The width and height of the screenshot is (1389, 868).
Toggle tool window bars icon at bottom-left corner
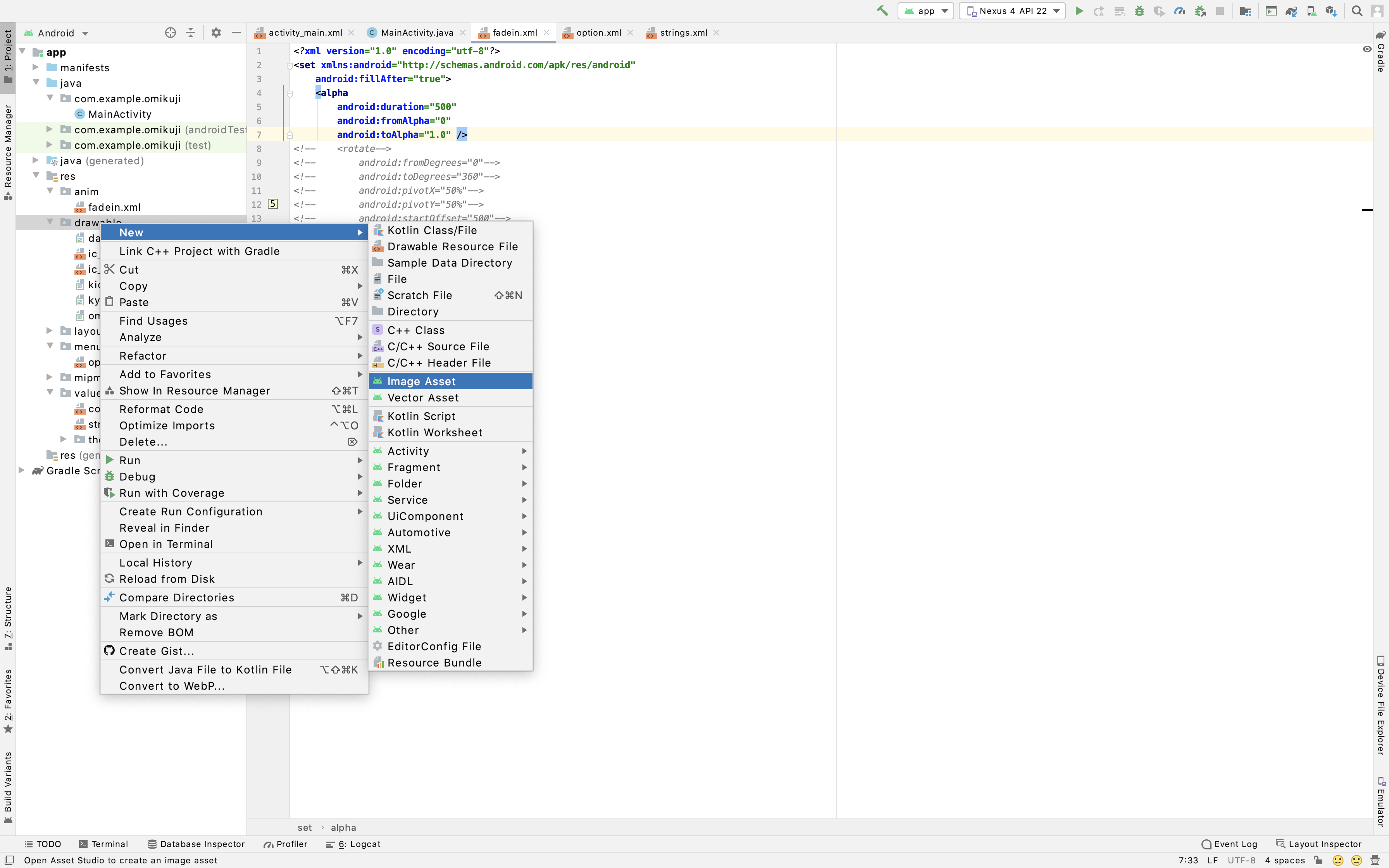[x=9, y=860]
